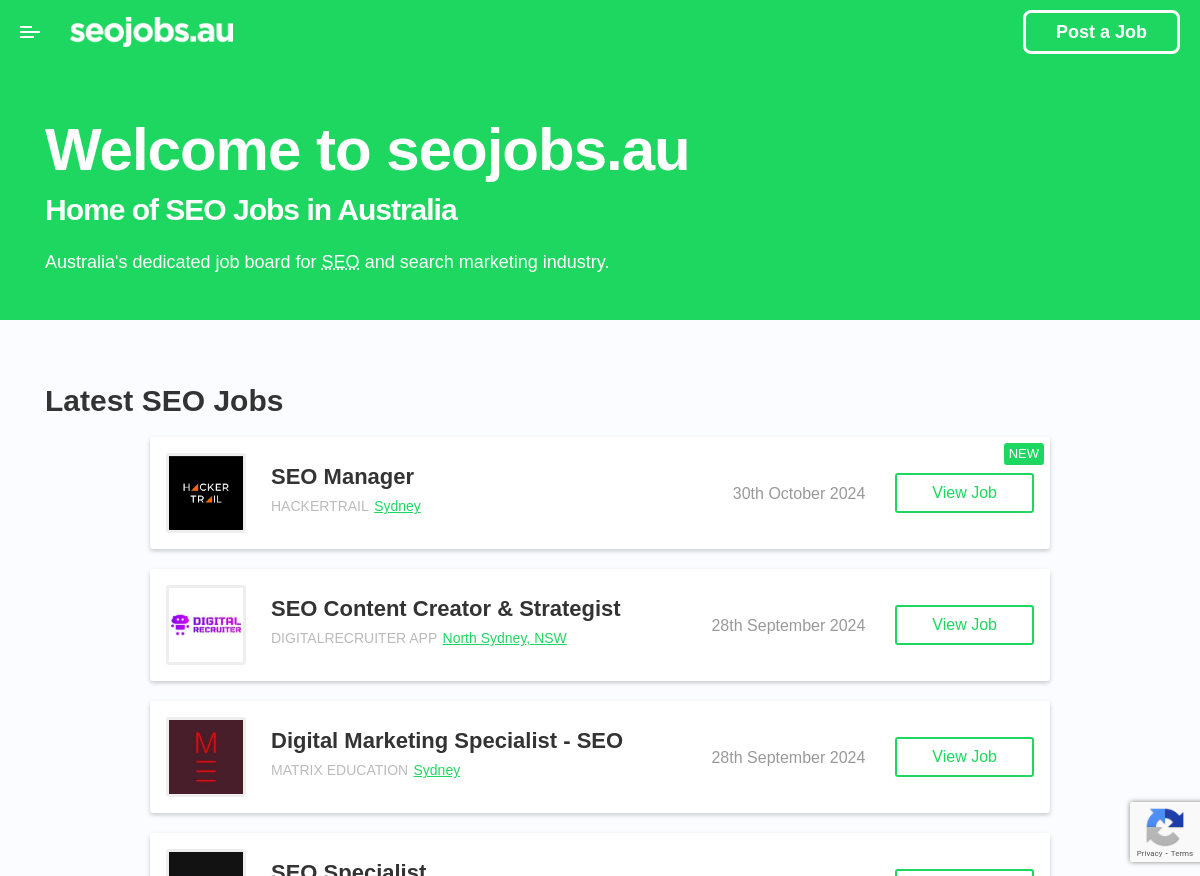
Task: Click the seojobs.au logo
Action: point(152,32)
